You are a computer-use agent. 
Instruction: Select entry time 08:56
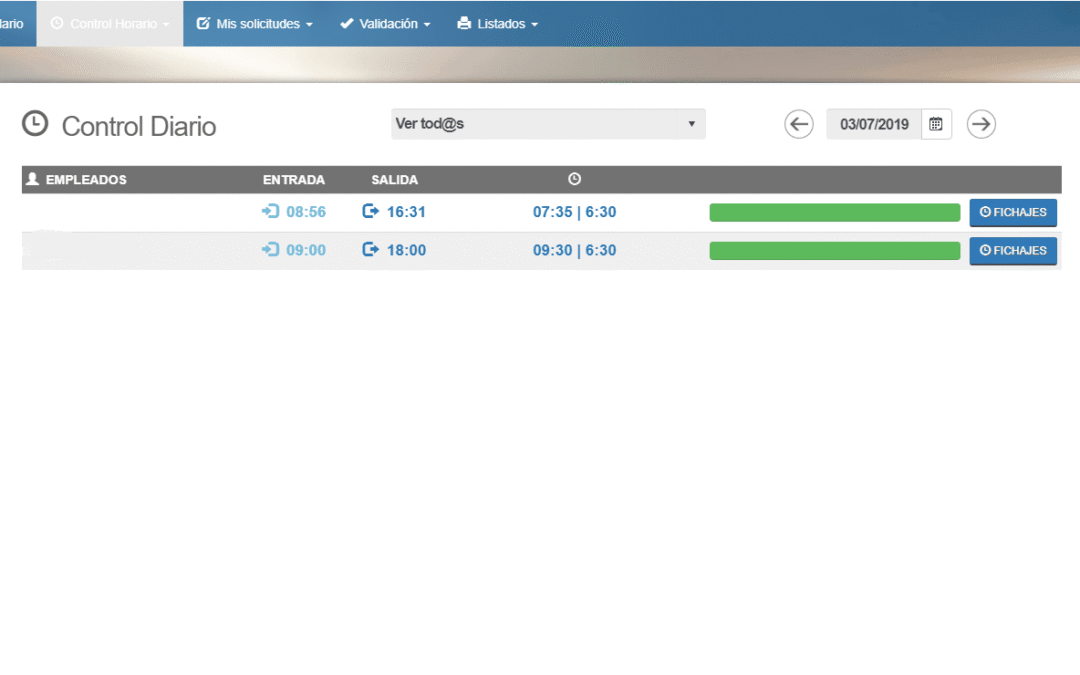coord(306,212)
